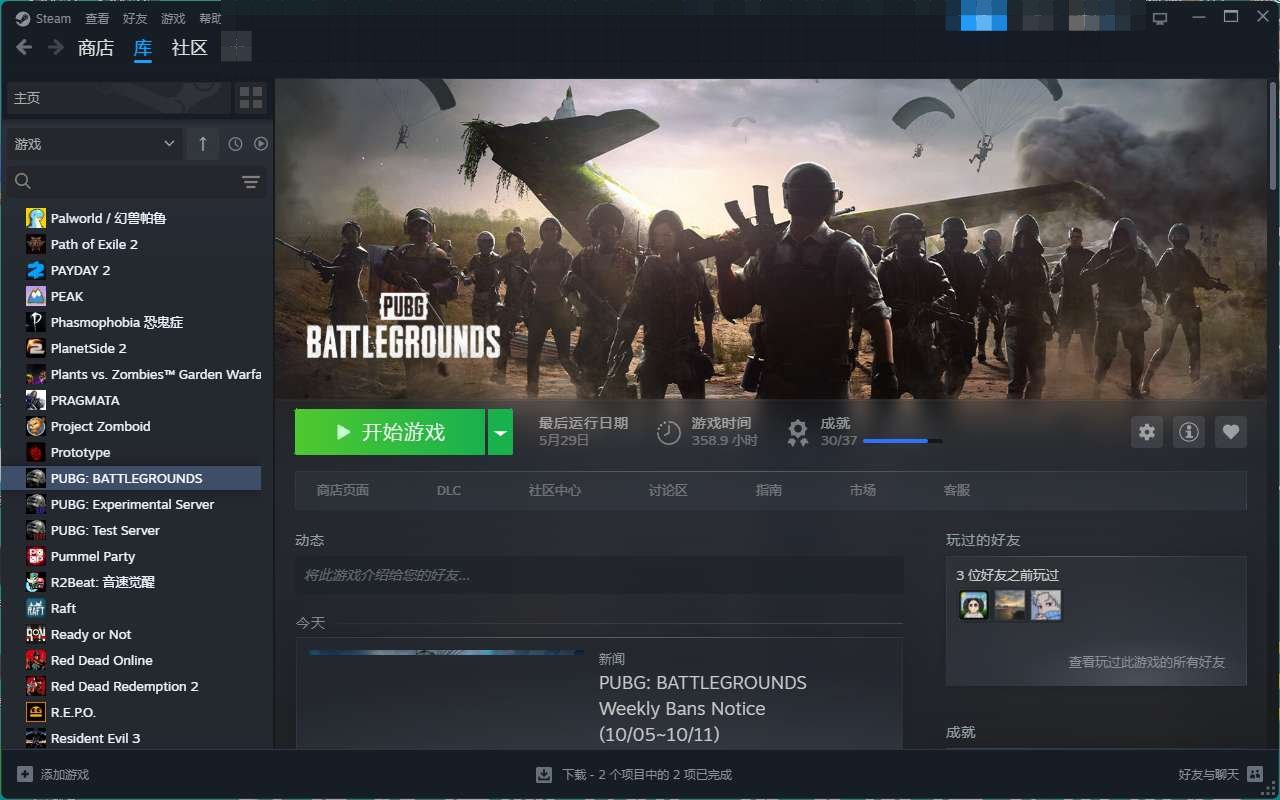Open PUBG manage settings gear
1280x800 pixels.
(1147, 432)
